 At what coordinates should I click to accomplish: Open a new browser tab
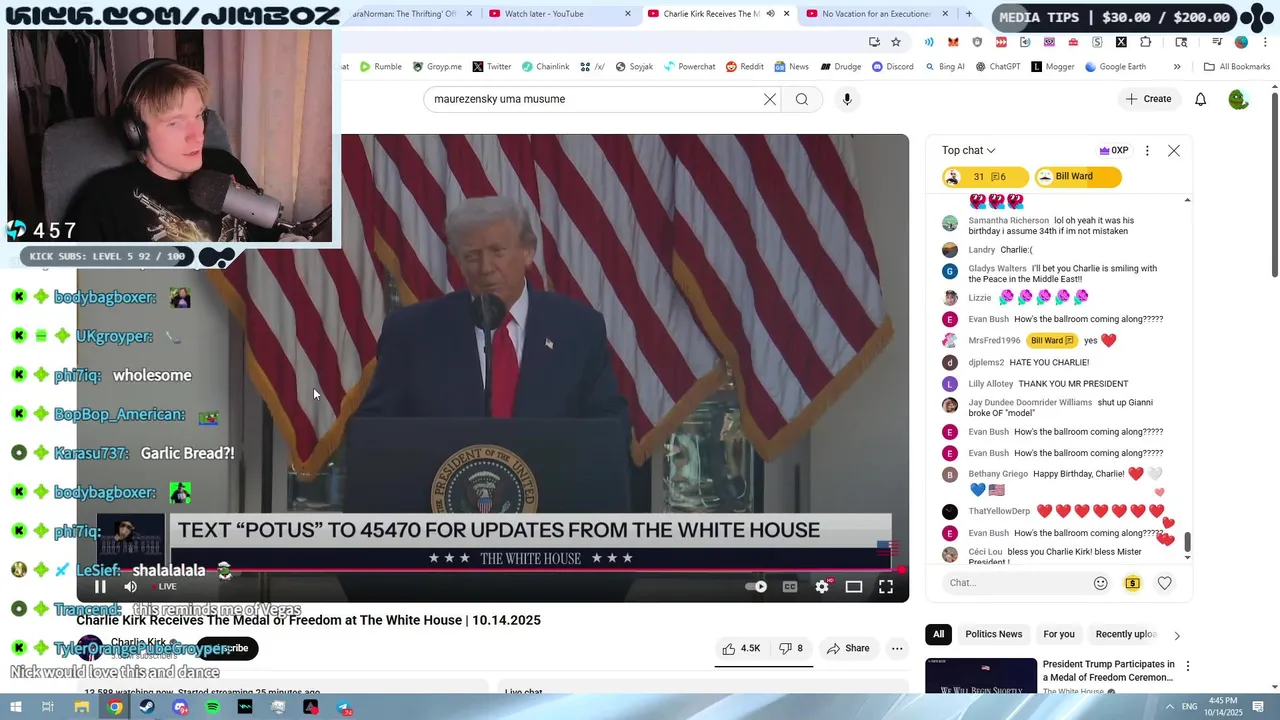pyautogui.click(x=968, y=14)
